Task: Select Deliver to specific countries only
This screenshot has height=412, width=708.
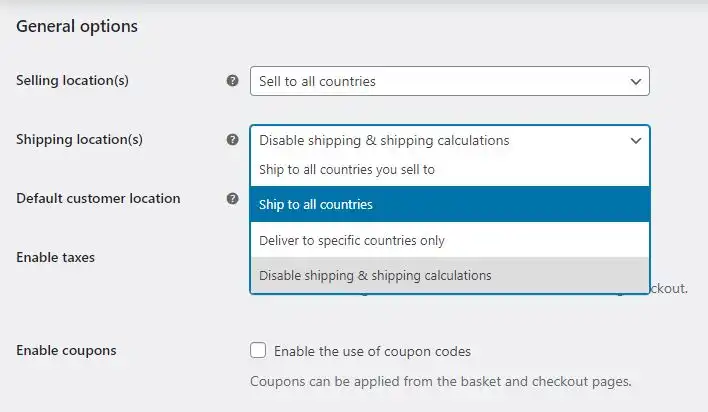Action: tap(450, 240)
